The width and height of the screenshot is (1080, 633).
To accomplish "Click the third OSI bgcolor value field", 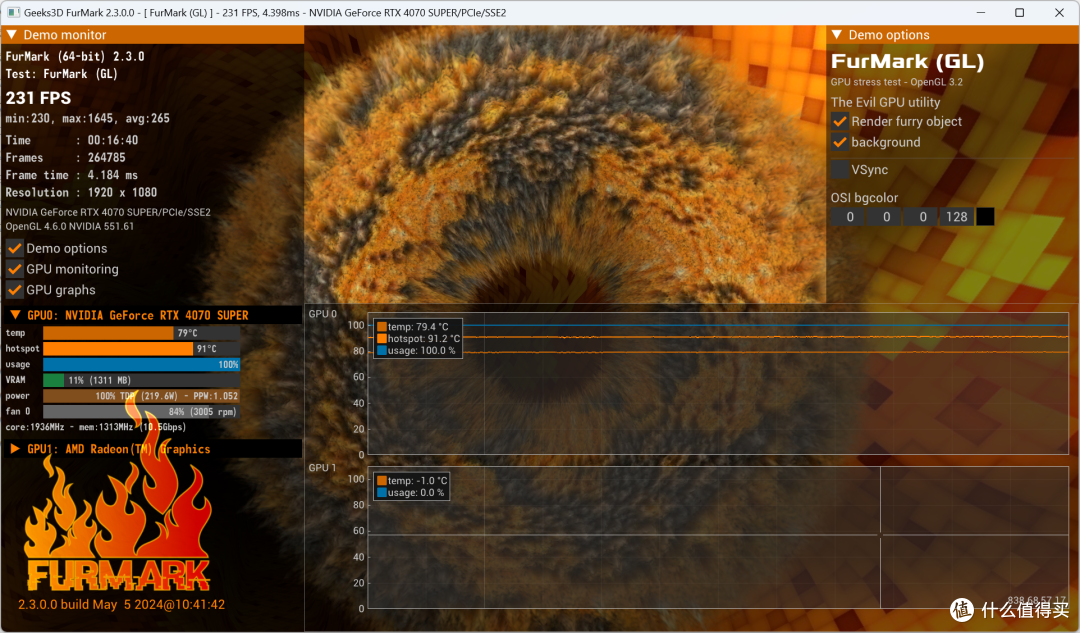I will tap(922, 217).
